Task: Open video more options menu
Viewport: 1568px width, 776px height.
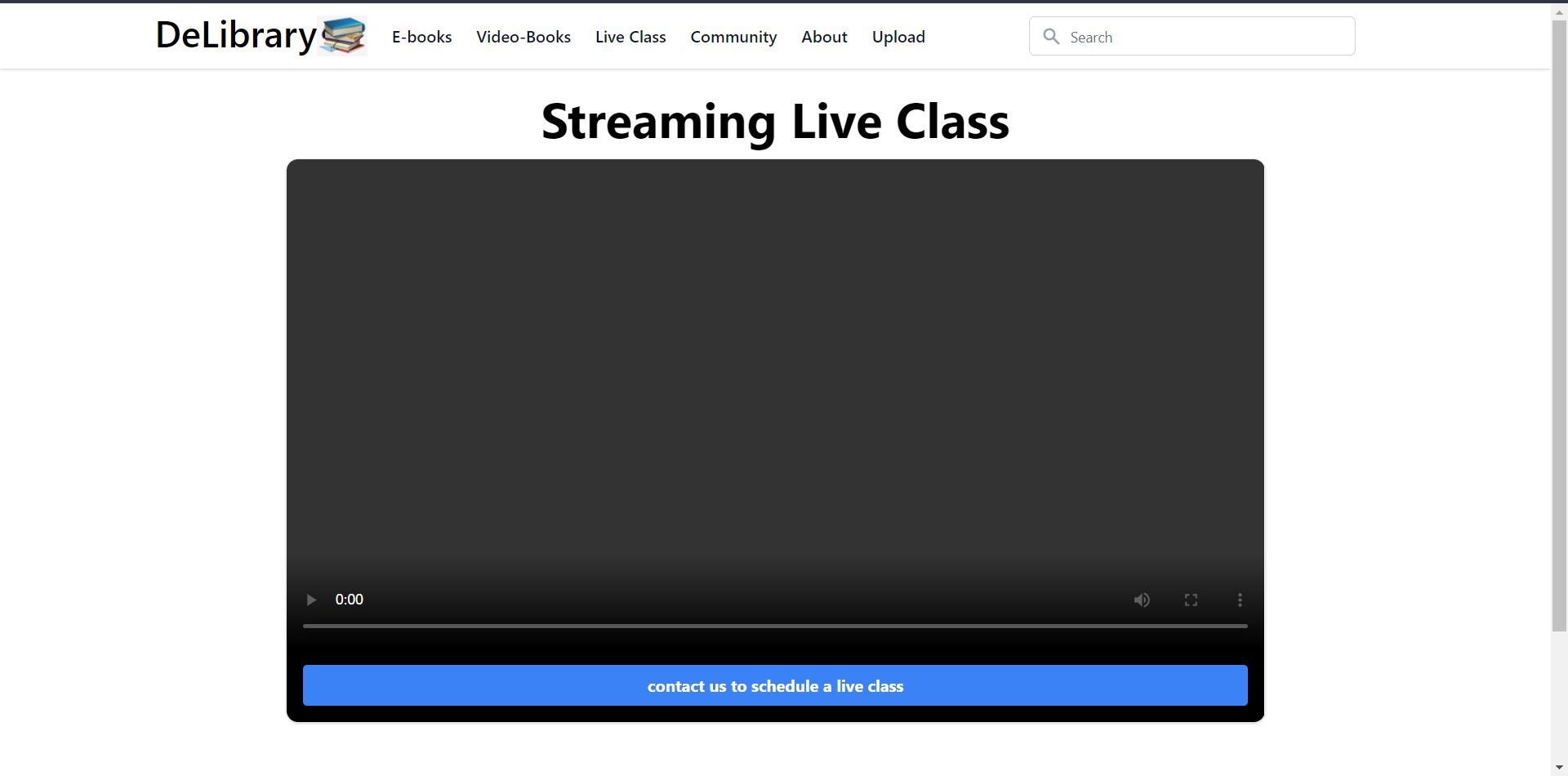Action: pyautogui.click(x=1240, y=600)
